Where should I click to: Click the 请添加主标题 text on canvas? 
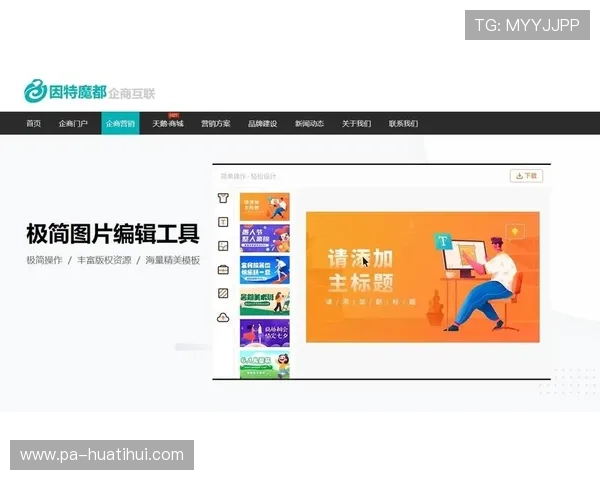(360, 270)
